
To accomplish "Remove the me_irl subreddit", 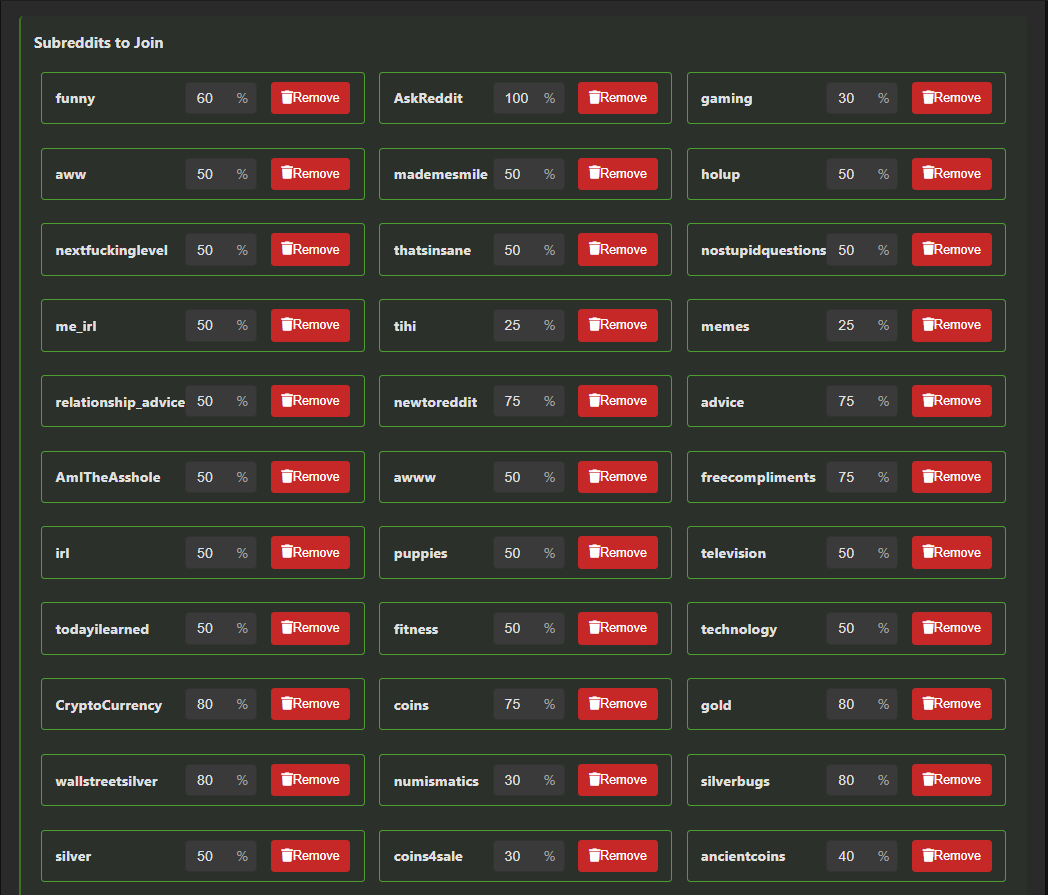I will click(310, 325).
